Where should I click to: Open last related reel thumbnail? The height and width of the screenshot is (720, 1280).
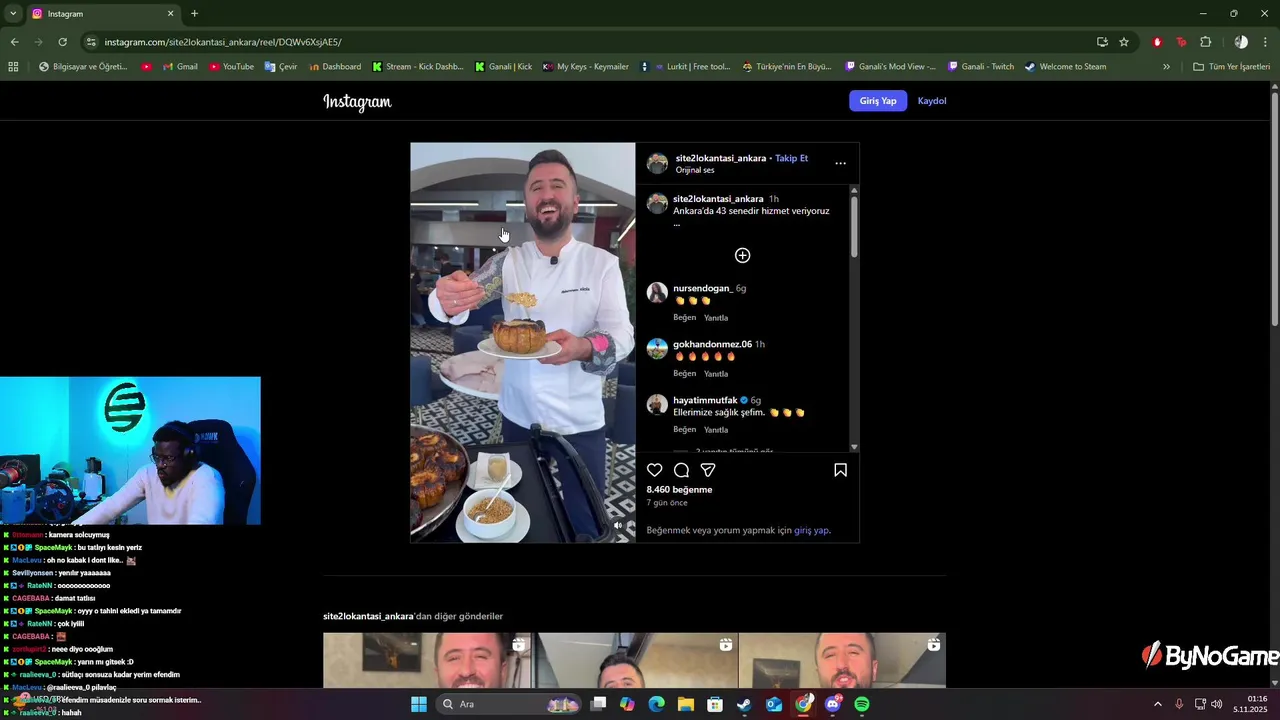(x=842, y=660)
